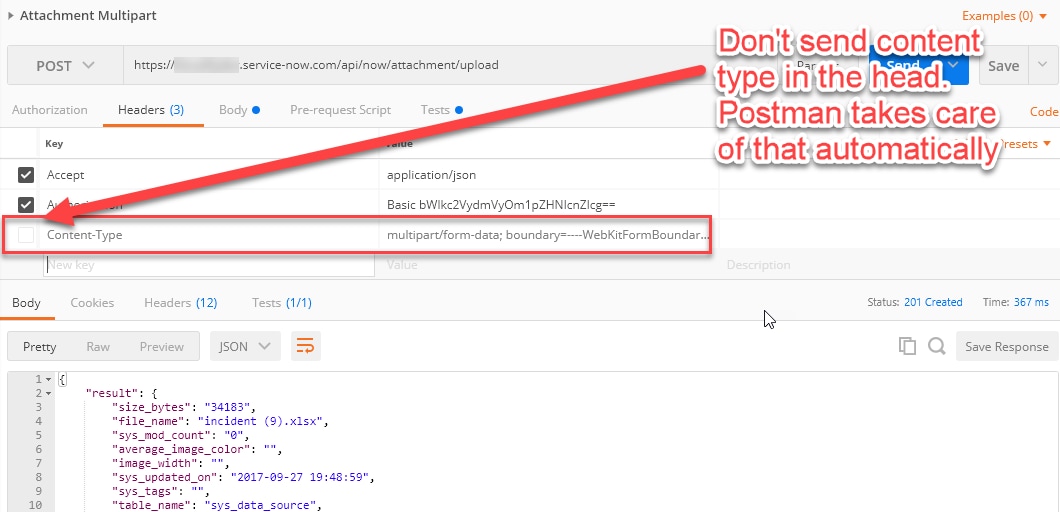Open the response Headers (12) tab
Screen dimensions: 1060x512
pos(180,303)
